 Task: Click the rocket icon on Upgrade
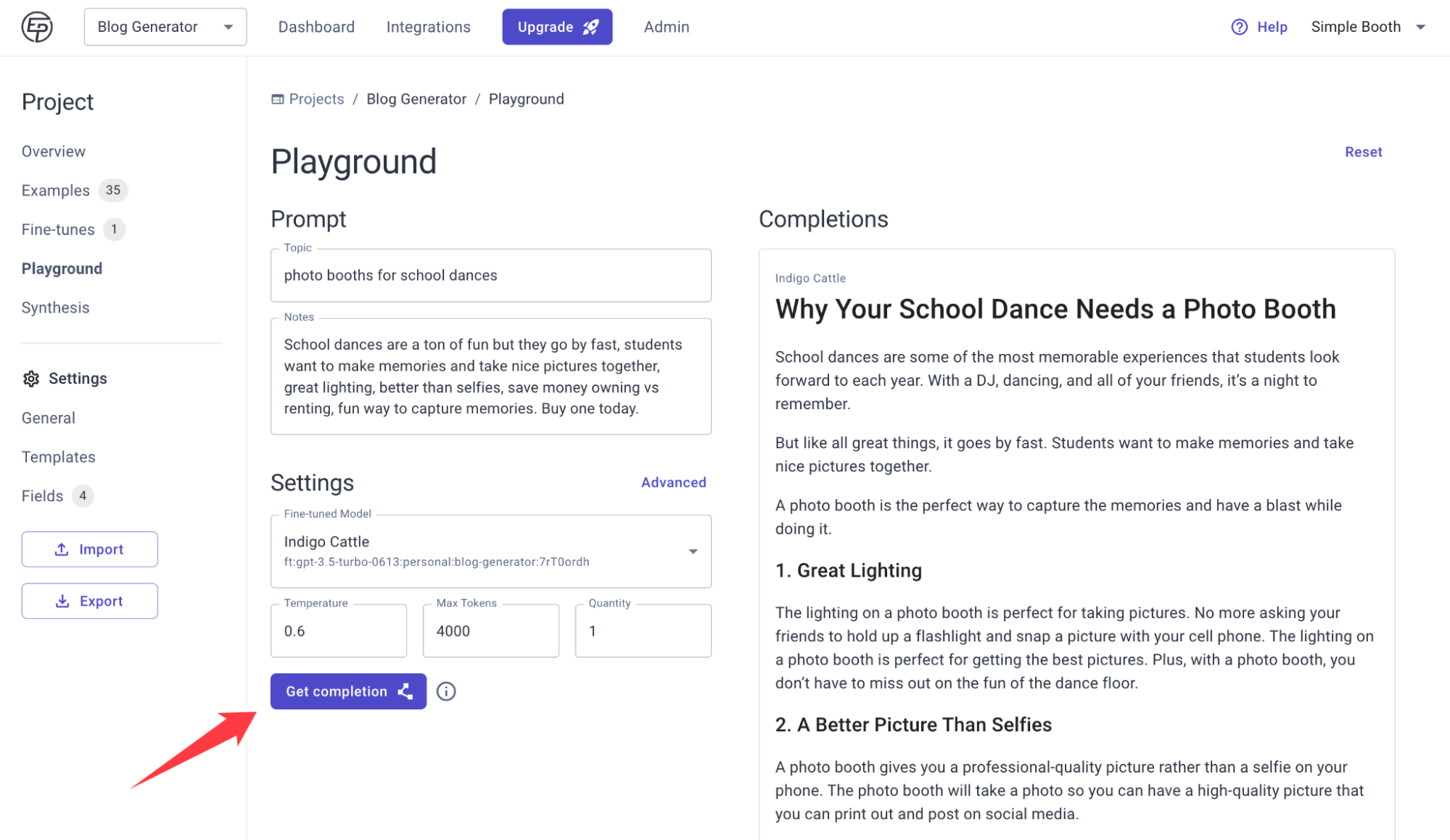point(591,27)
